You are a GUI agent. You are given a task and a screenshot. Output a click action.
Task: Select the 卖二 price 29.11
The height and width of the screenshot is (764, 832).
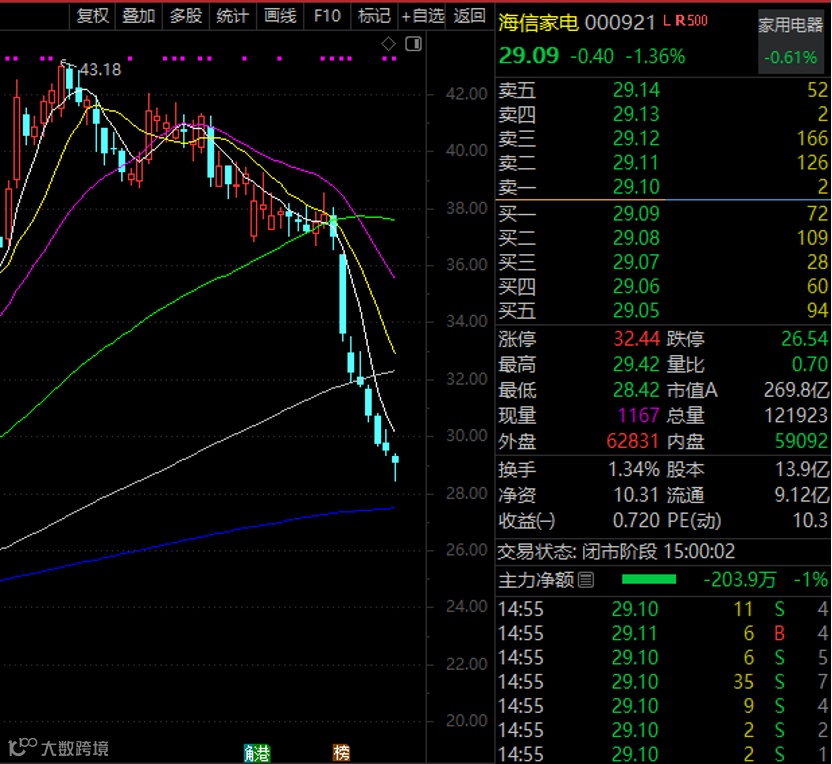tap(636, 162)
